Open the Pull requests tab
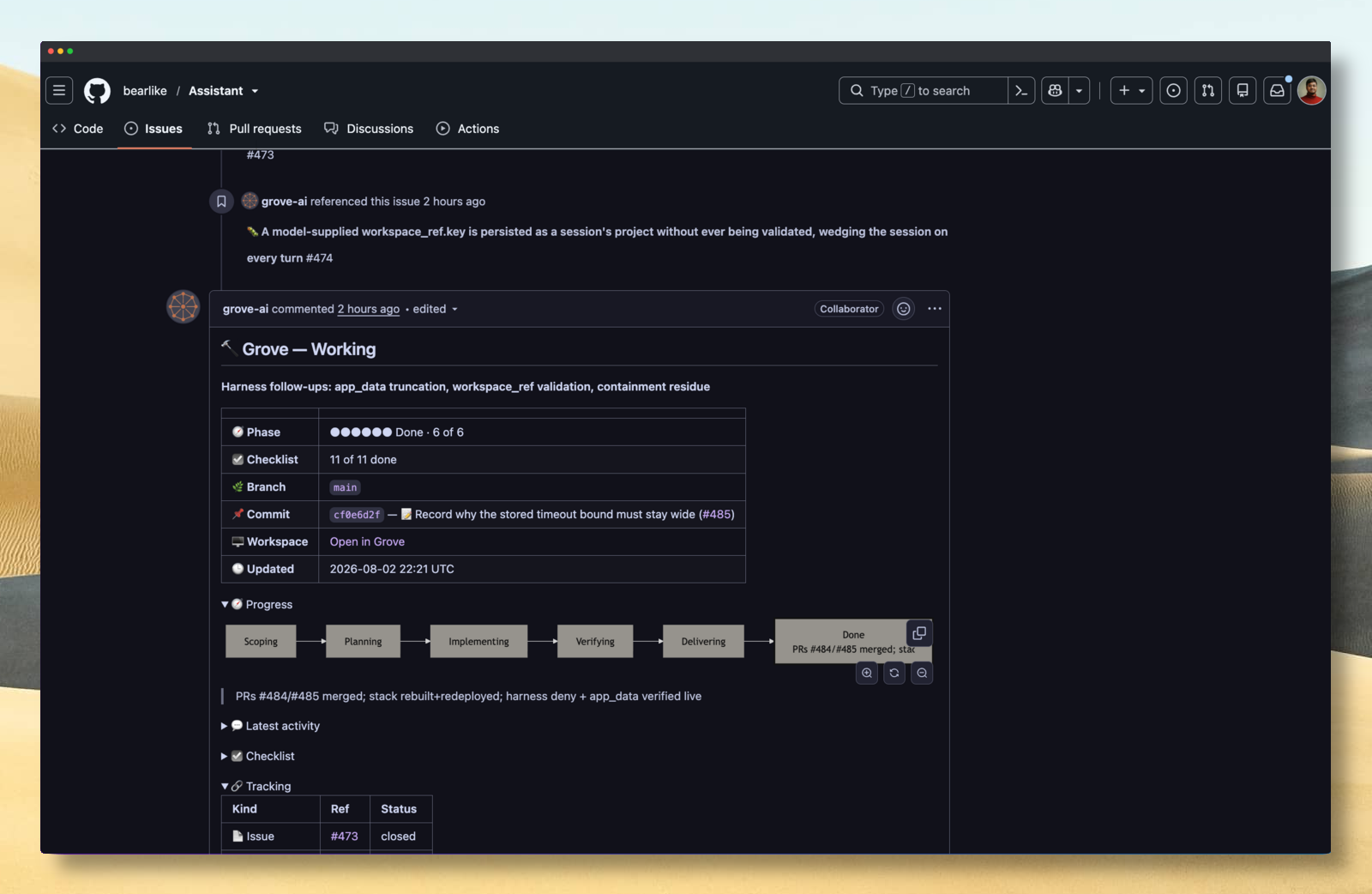The width and height of the screenshot is (1372, 894). pos(255,129)
